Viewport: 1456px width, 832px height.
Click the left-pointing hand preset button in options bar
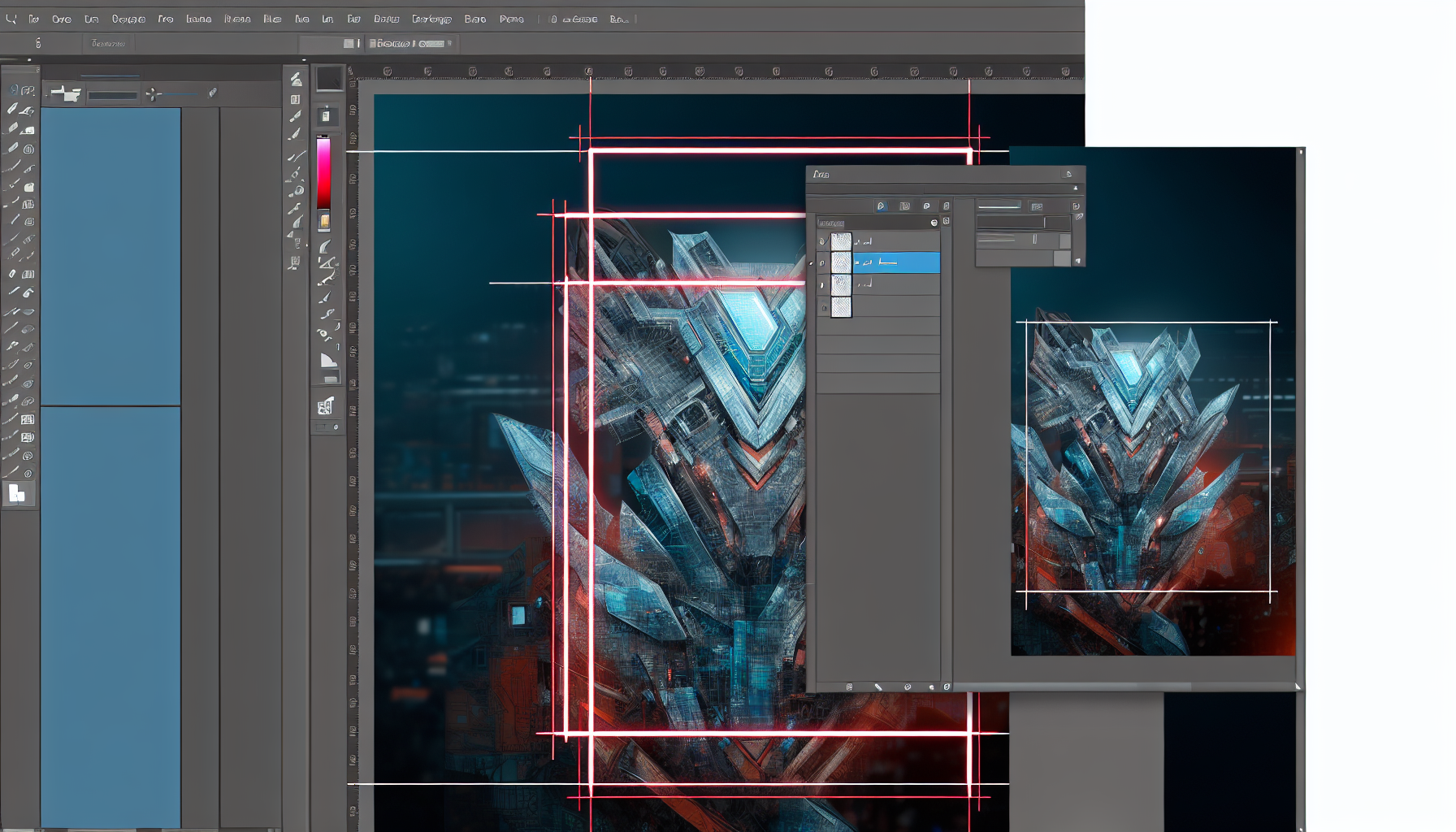click(65, 94)
